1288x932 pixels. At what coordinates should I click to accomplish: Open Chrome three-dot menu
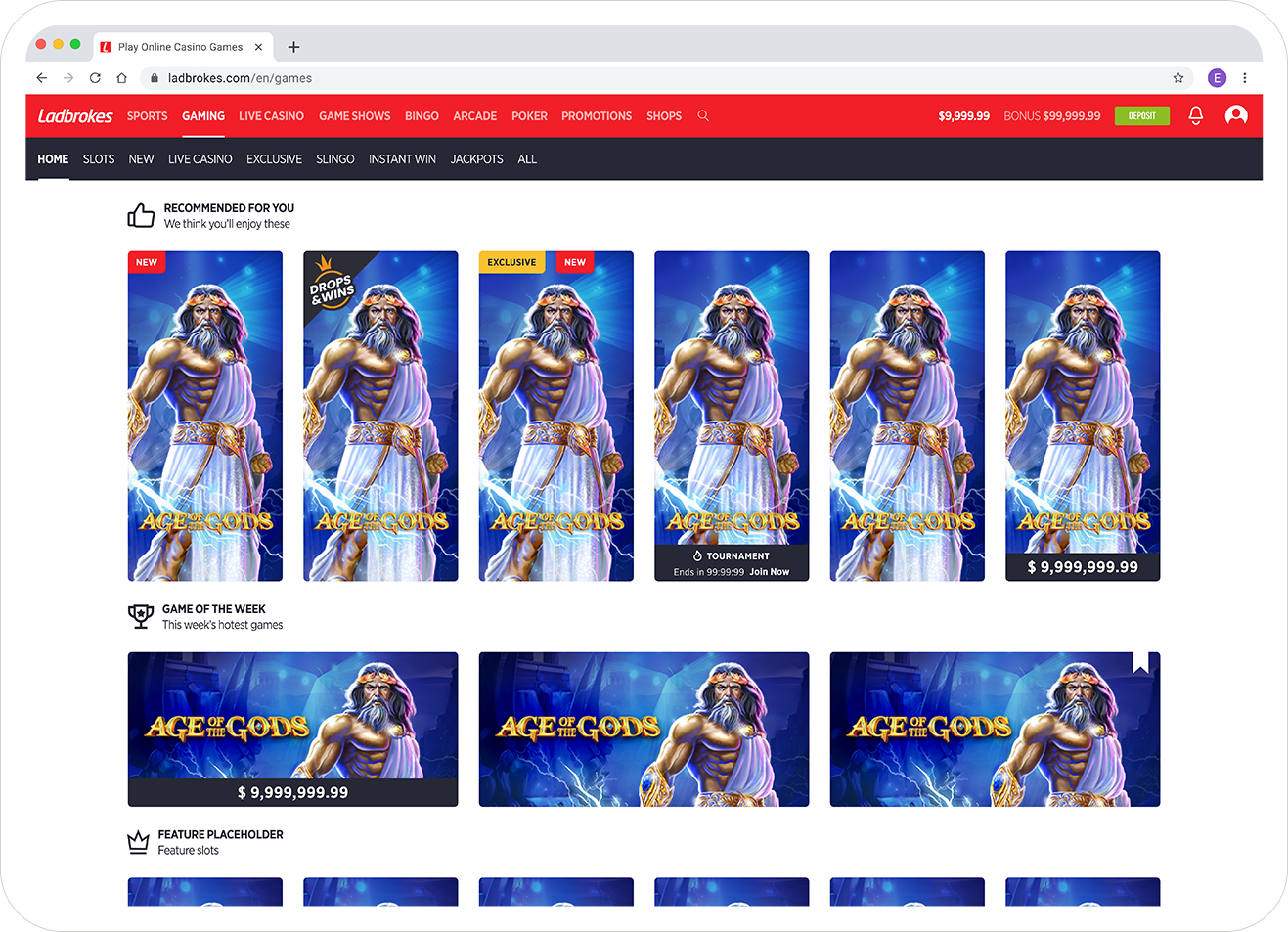1244,78
